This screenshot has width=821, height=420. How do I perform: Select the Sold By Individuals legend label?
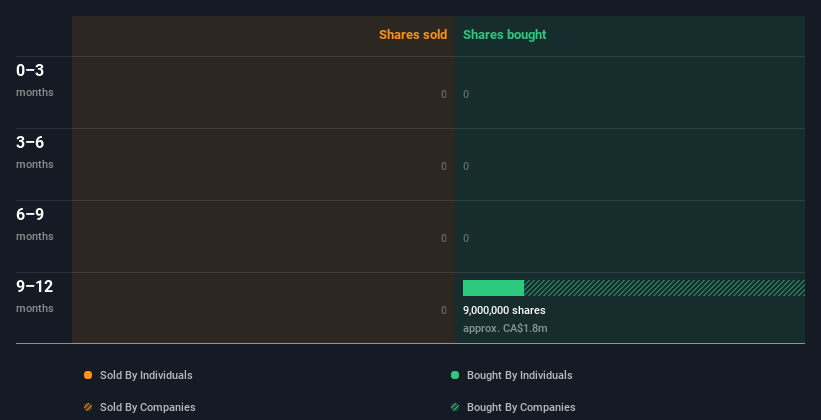(x=146, y=375)
